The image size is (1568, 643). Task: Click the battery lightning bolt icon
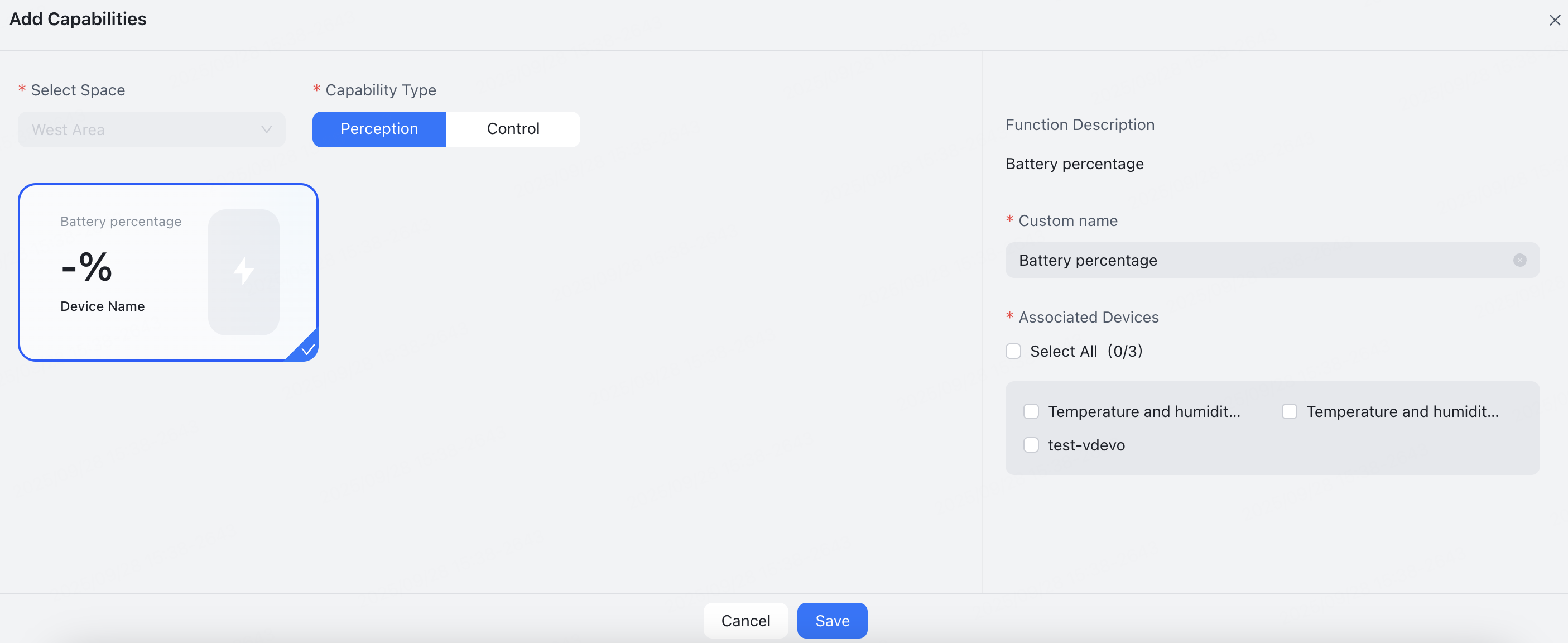tap(243, 272)
